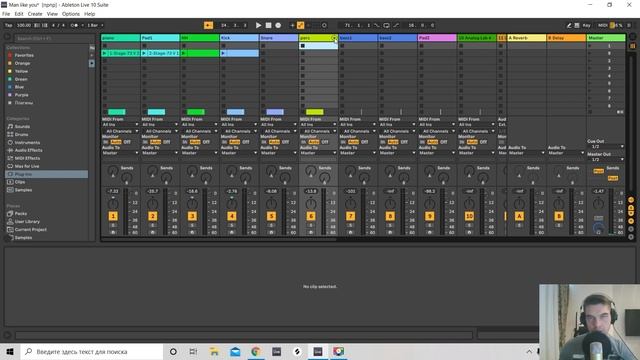Arm track 5 for recording
This screenshot has width=640, height=360.
point(271,232)
